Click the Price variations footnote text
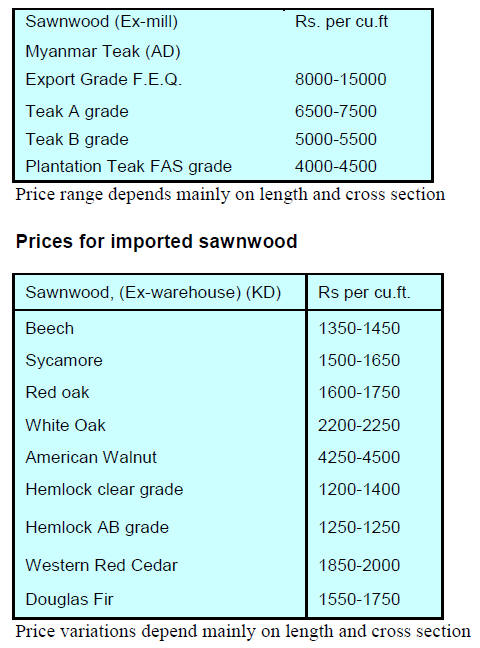The width and height of the screenshot is (480, 648). [243, 632]
